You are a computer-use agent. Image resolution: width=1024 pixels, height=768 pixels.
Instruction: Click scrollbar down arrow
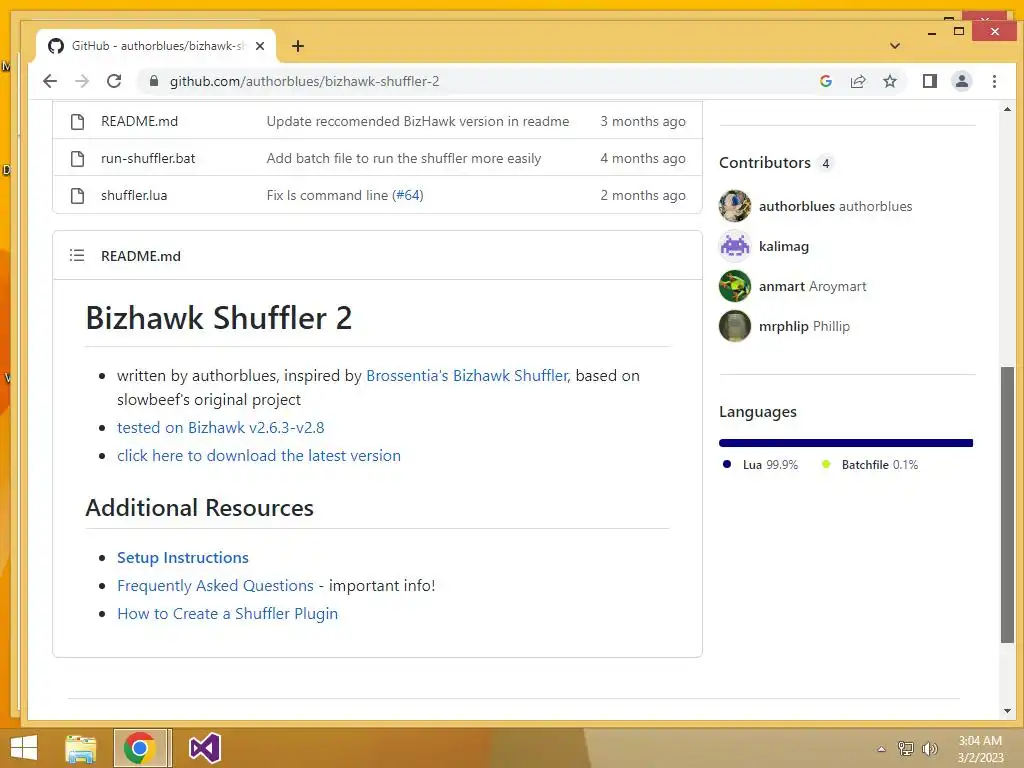(x=1007, y=711)
